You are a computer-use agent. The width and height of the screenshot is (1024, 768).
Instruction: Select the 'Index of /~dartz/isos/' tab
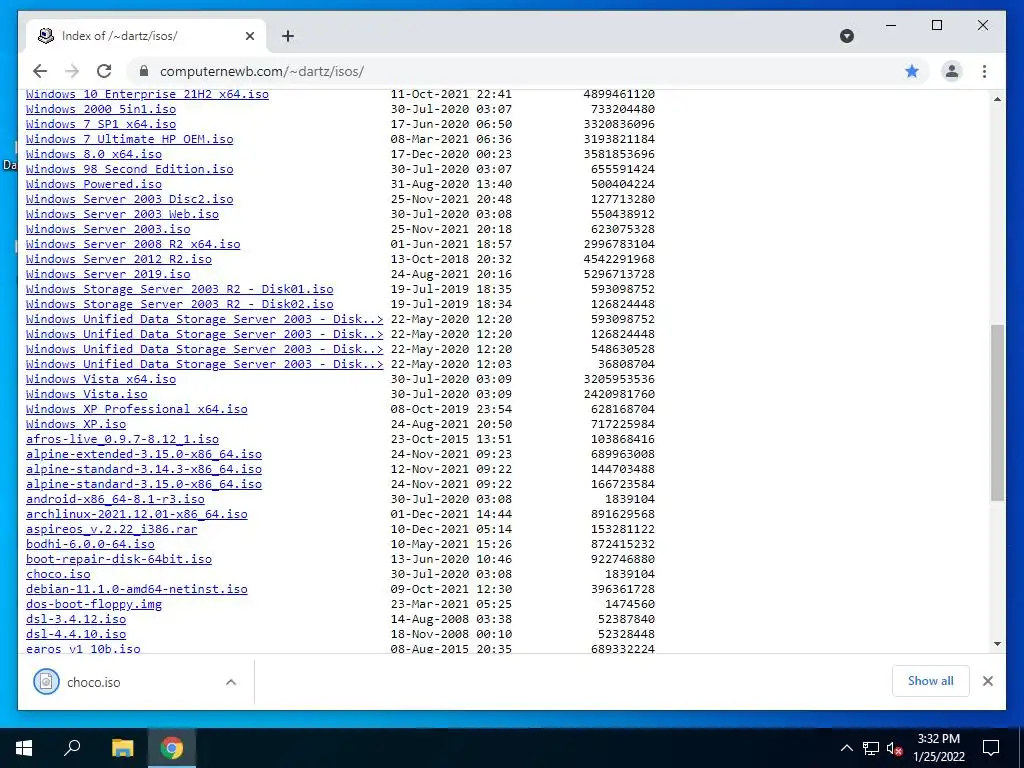(x=145, y=36)
